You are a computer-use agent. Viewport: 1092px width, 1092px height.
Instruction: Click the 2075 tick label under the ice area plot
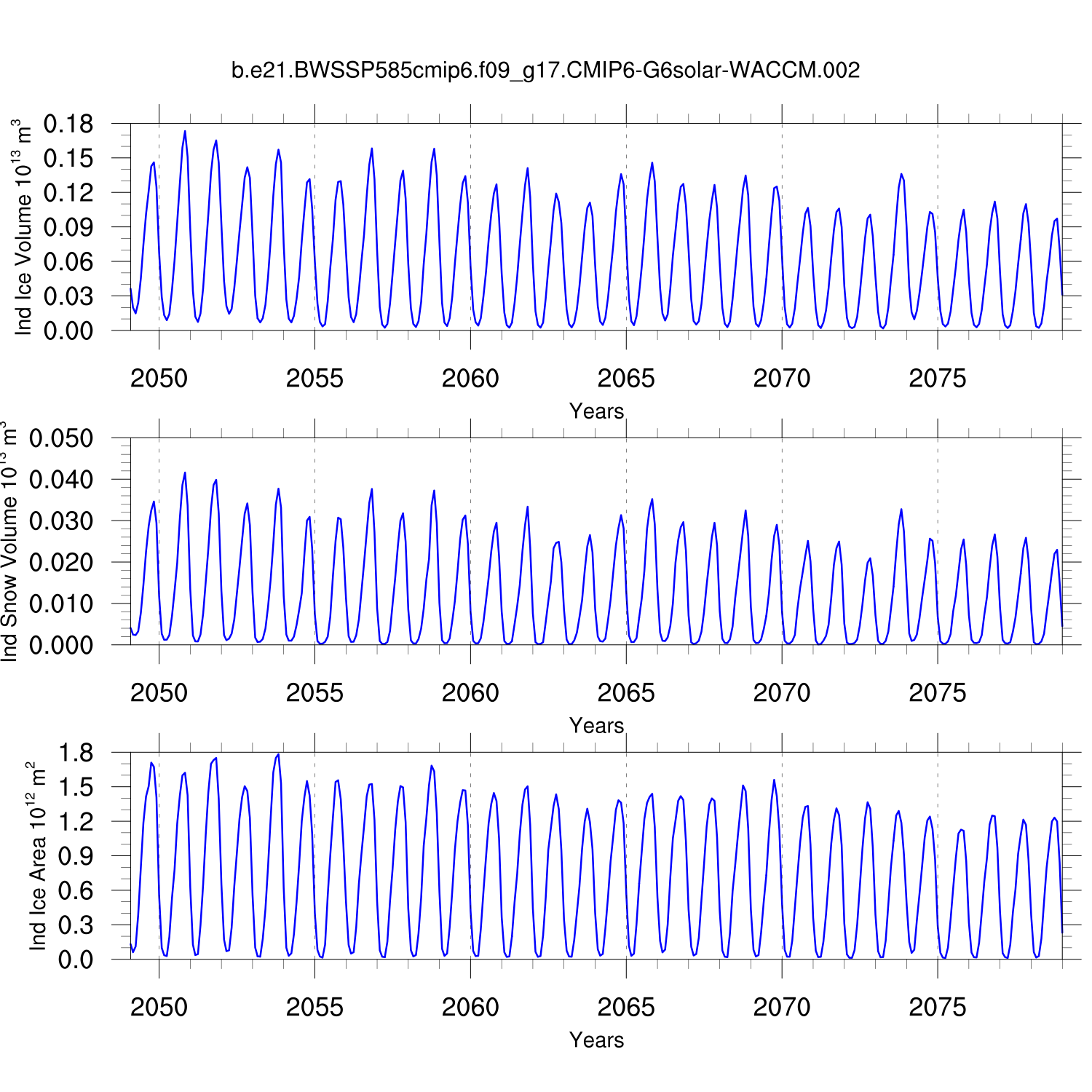[x=937, y=1008]
